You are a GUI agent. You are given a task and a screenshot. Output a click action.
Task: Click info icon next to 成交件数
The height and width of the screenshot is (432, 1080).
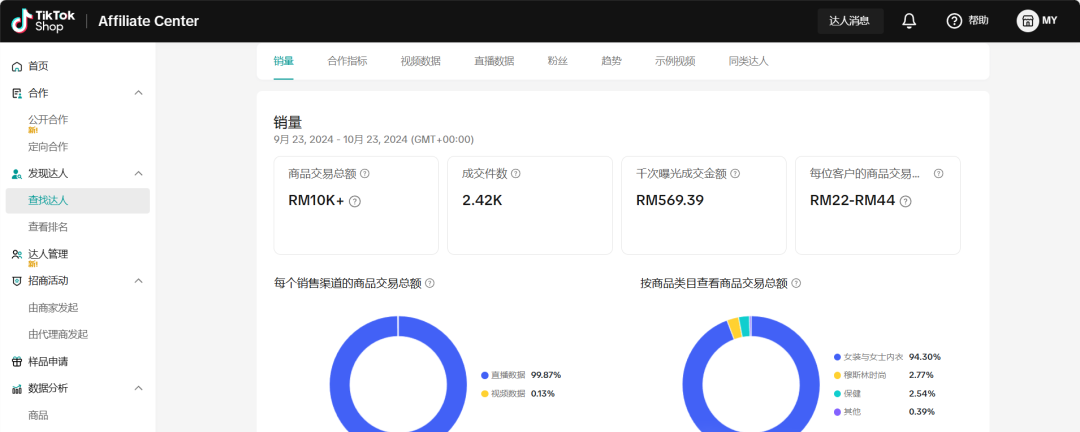coord(515,174)
